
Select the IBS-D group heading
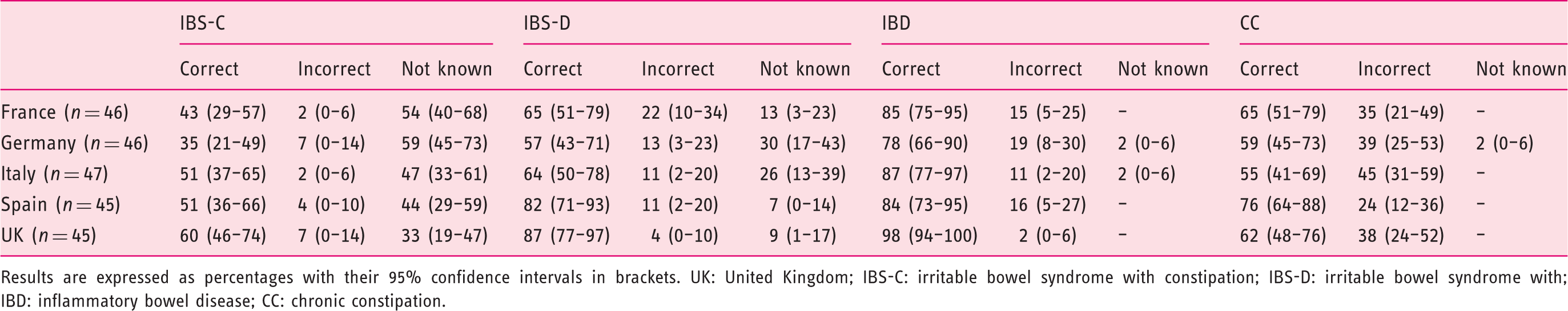click(x=546, y=23)
